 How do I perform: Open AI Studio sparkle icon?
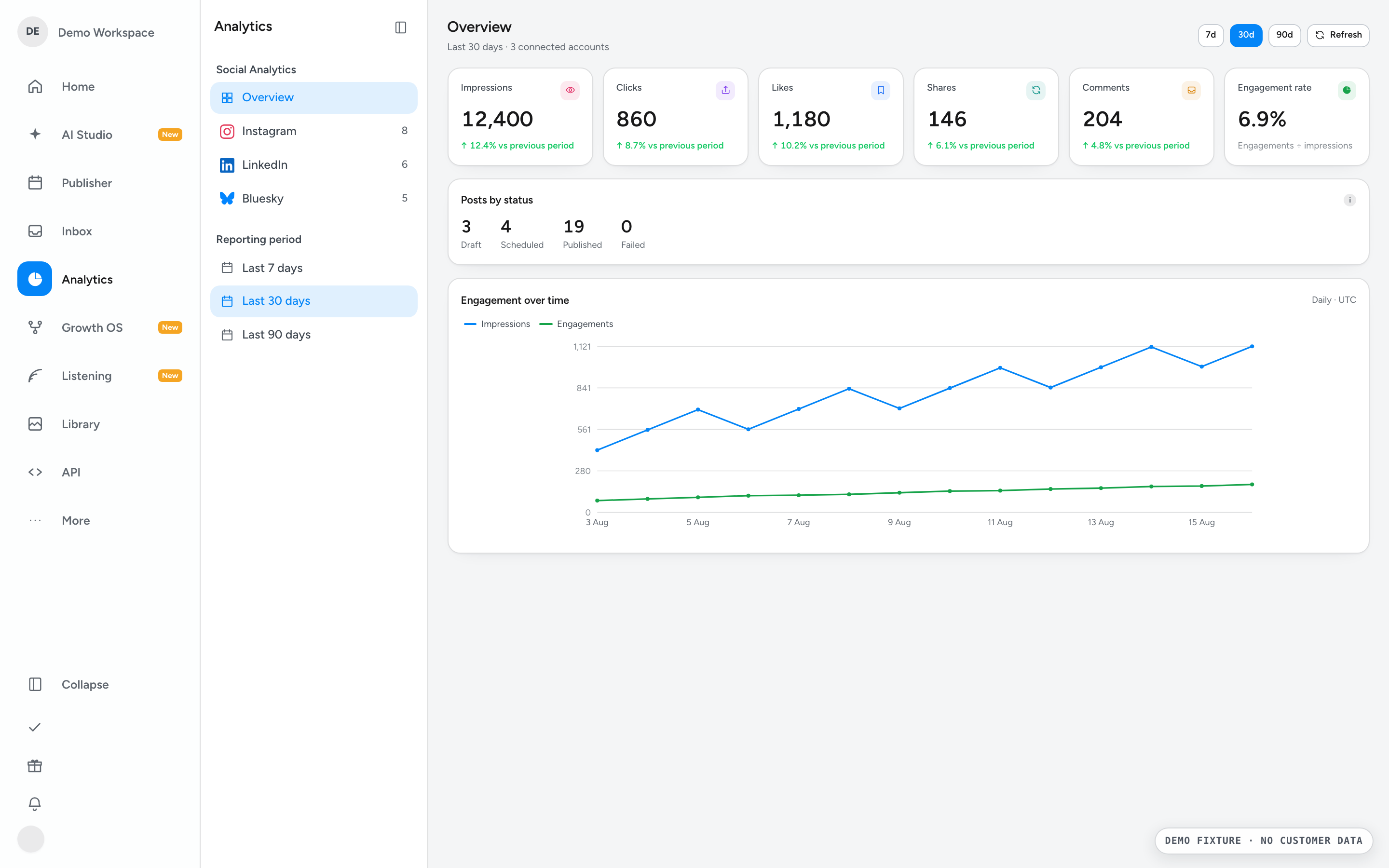35,135
